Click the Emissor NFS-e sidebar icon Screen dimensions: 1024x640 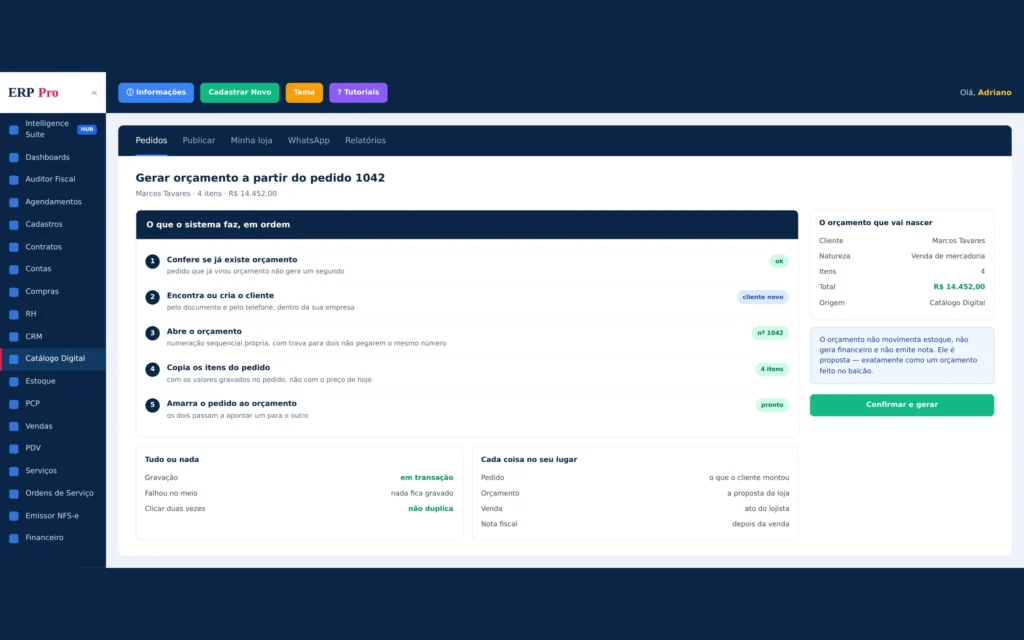[x=14, y=516]
